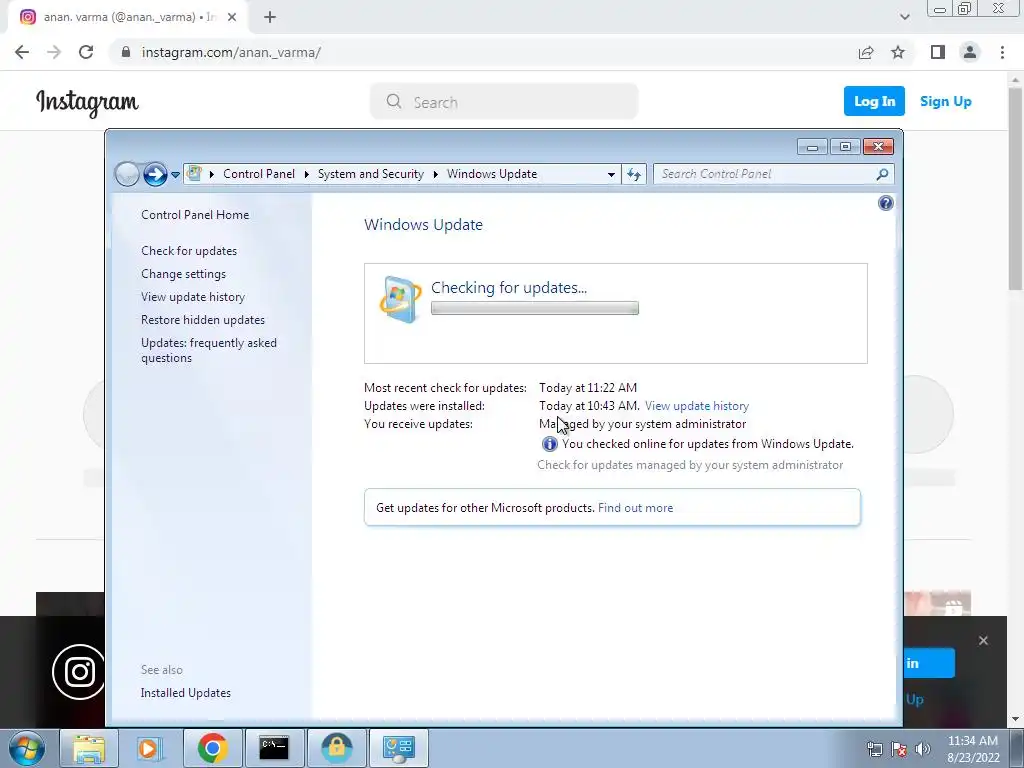The width and height of the screenshot is (1024, 768).
Task: Click the Instagram camera logo in bottom banner
Action: click(79, 672)
